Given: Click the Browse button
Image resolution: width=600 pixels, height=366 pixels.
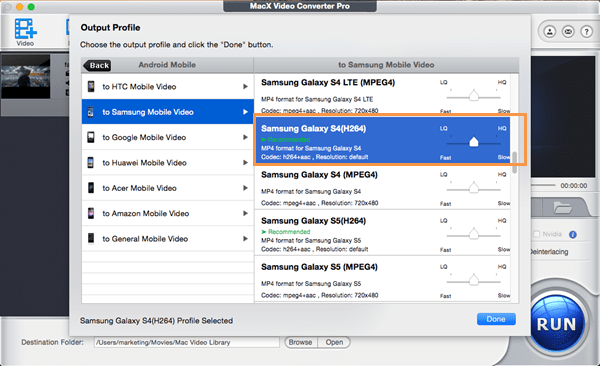Looking at the screenshot, I should (301, 342).
